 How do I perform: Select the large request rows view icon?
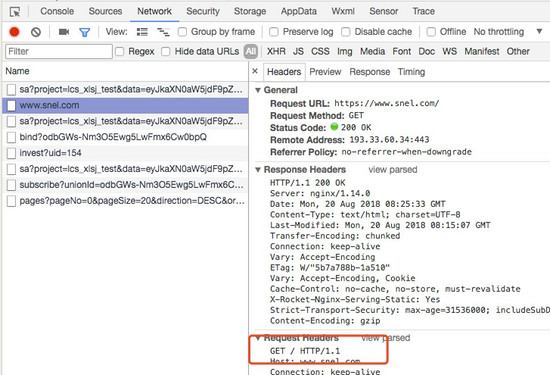point(142,32)
